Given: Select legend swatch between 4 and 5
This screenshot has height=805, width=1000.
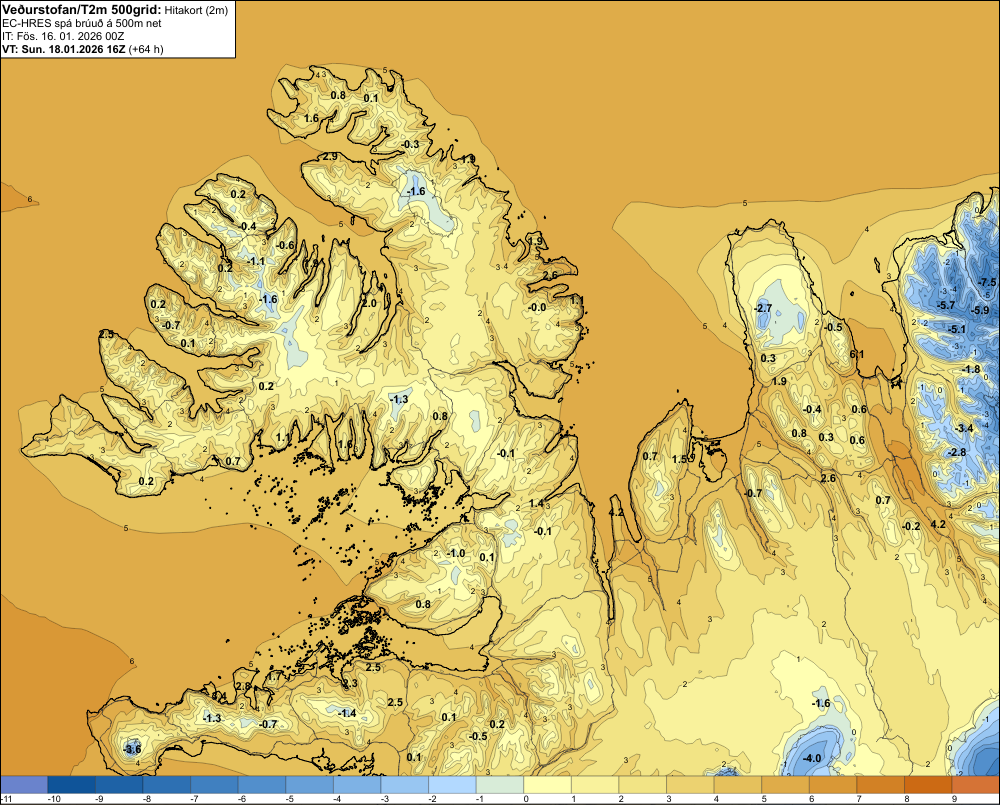Looking at the screenshot, I should click(738, 784).
